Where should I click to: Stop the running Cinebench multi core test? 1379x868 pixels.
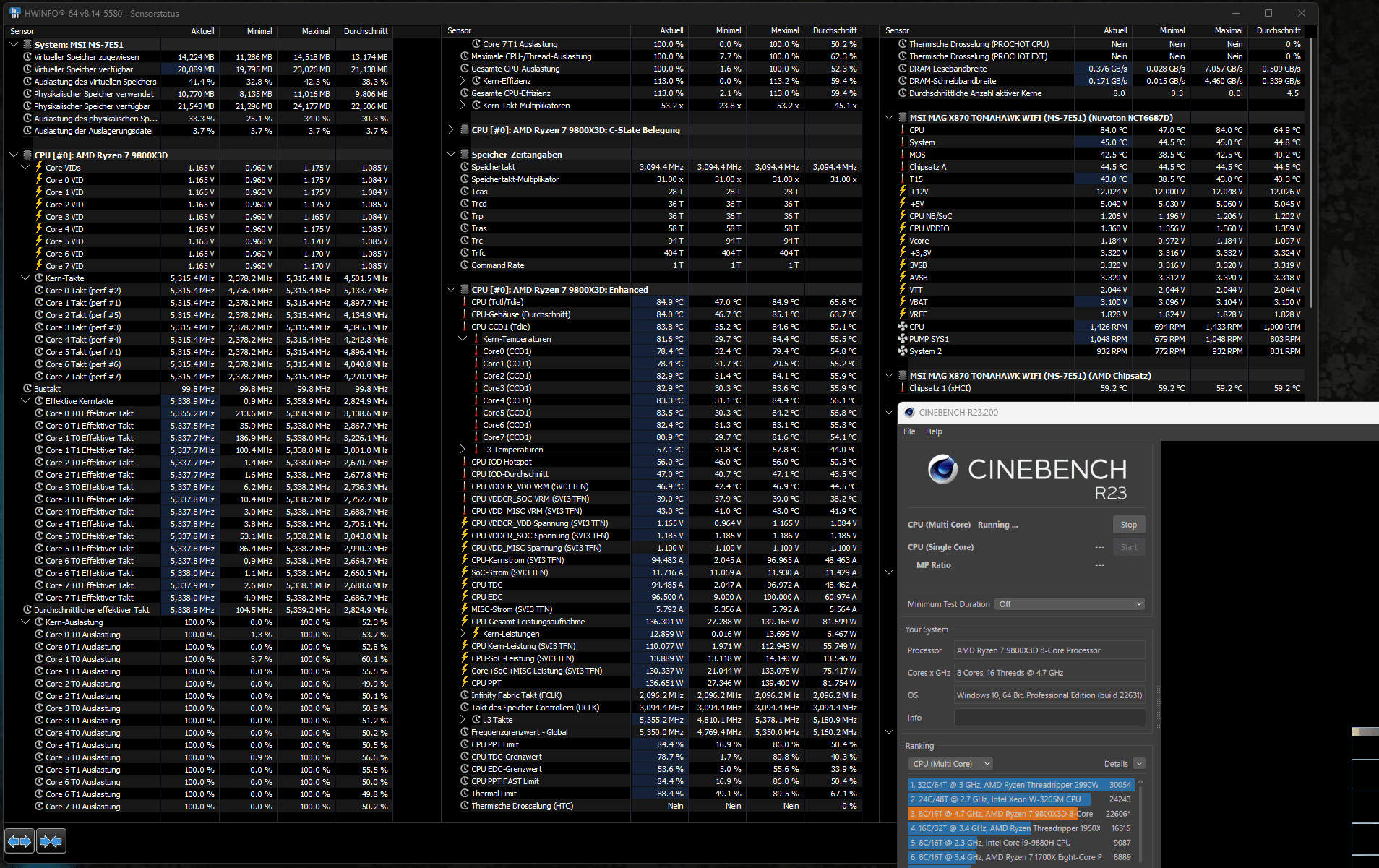1129,525
